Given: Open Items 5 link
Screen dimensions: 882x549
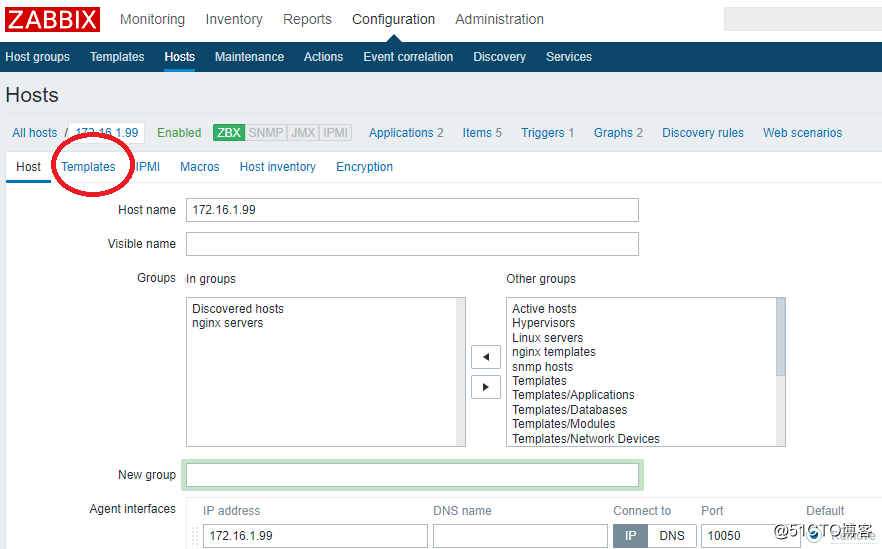Looking at the screenshot, I should pos(482,133).
